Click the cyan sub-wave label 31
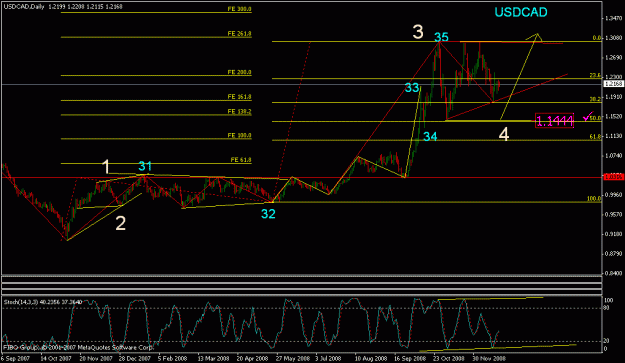The width and height of the screenshot is (625, 363). click(145, 166)
